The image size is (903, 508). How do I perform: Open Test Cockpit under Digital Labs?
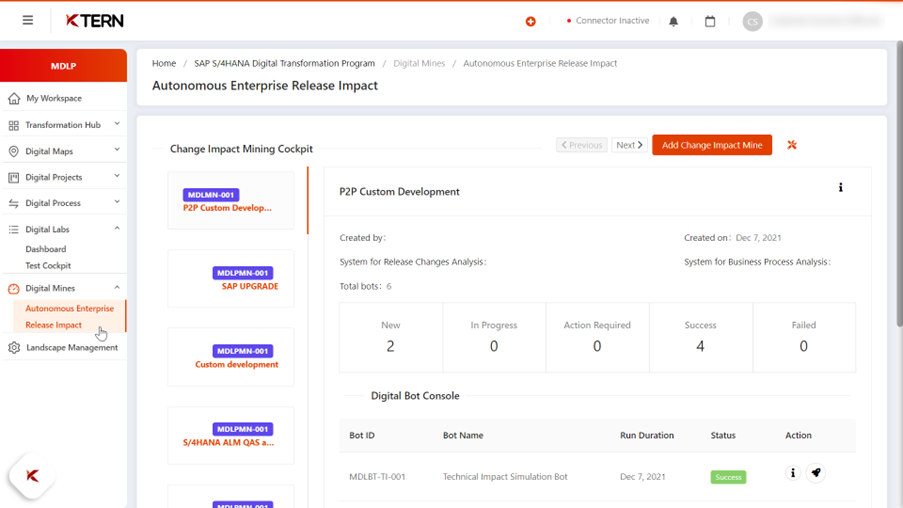point(48,266)
